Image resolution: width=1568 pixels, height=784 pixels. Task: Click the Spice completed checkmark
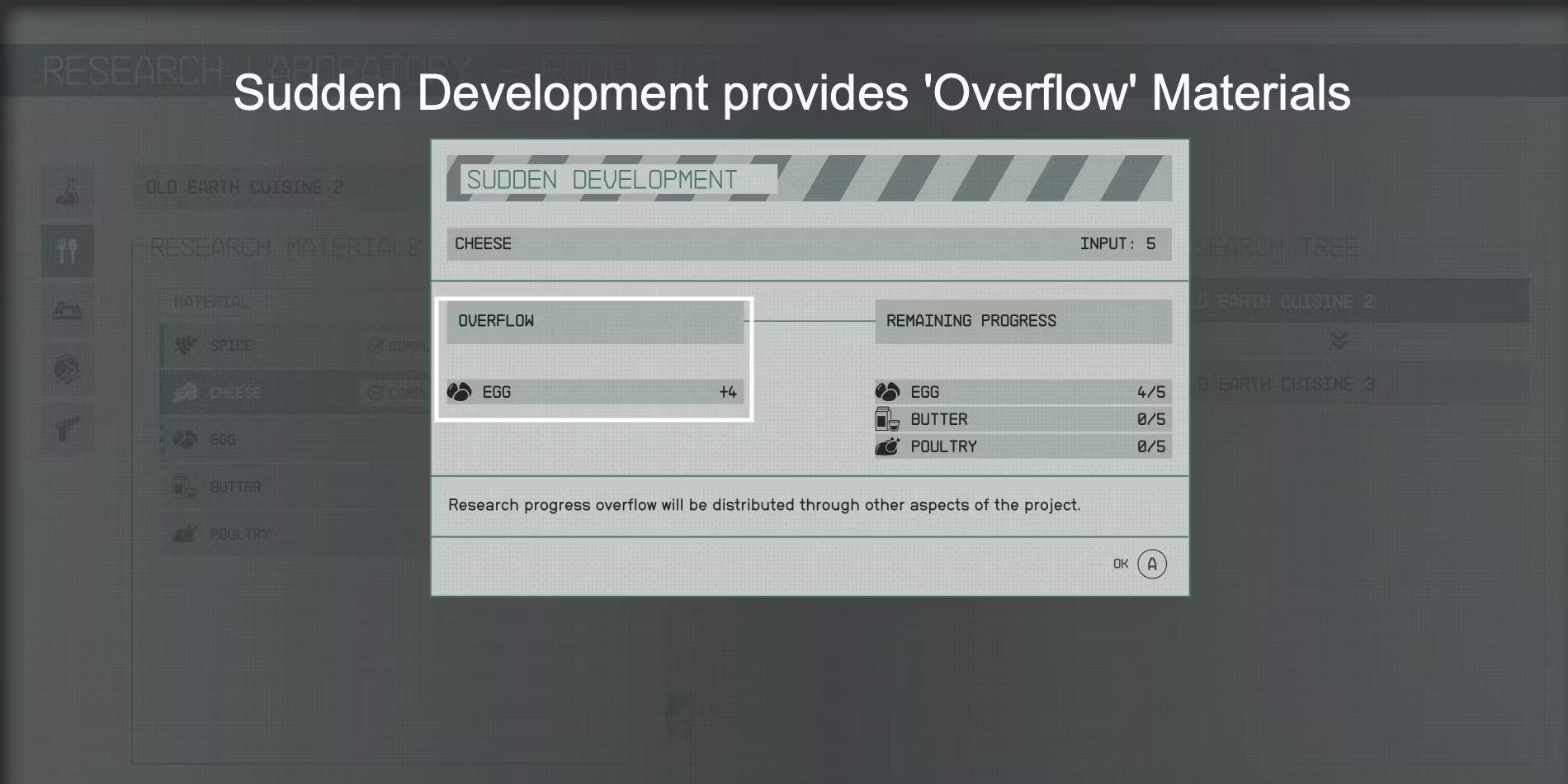click(375, 346)
